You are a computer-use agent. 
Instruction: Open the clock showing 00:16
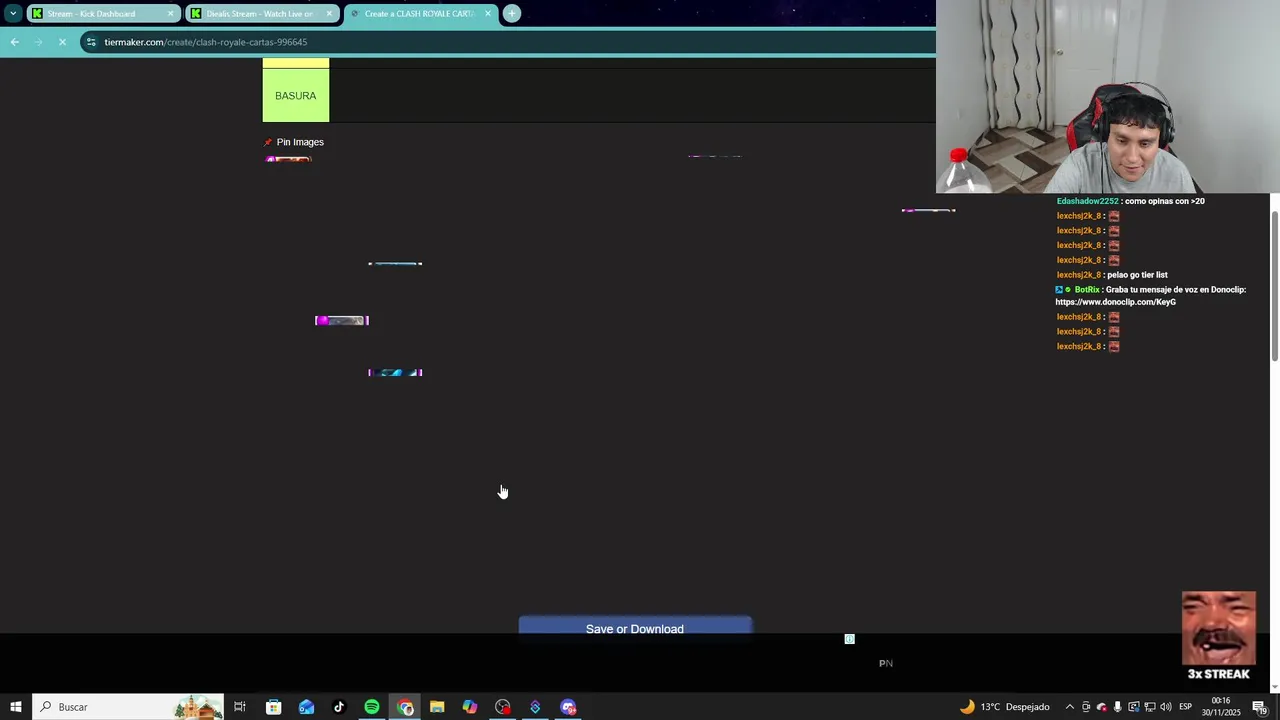tap(1221, 707)
